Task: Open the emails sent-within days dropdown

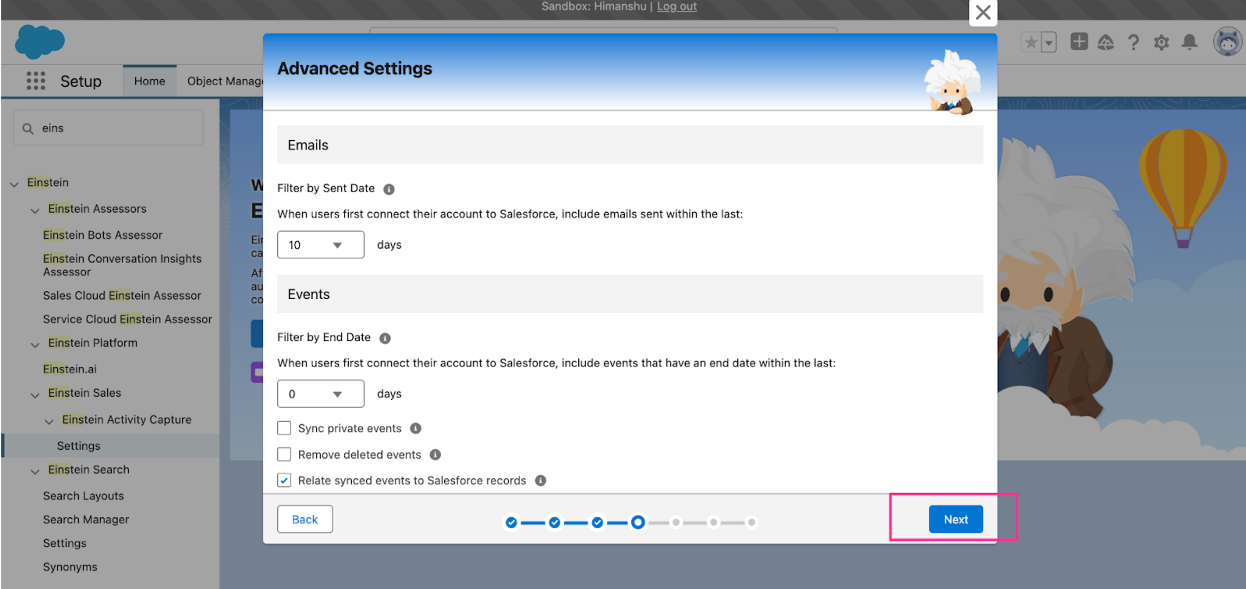Action: (320, 245)
